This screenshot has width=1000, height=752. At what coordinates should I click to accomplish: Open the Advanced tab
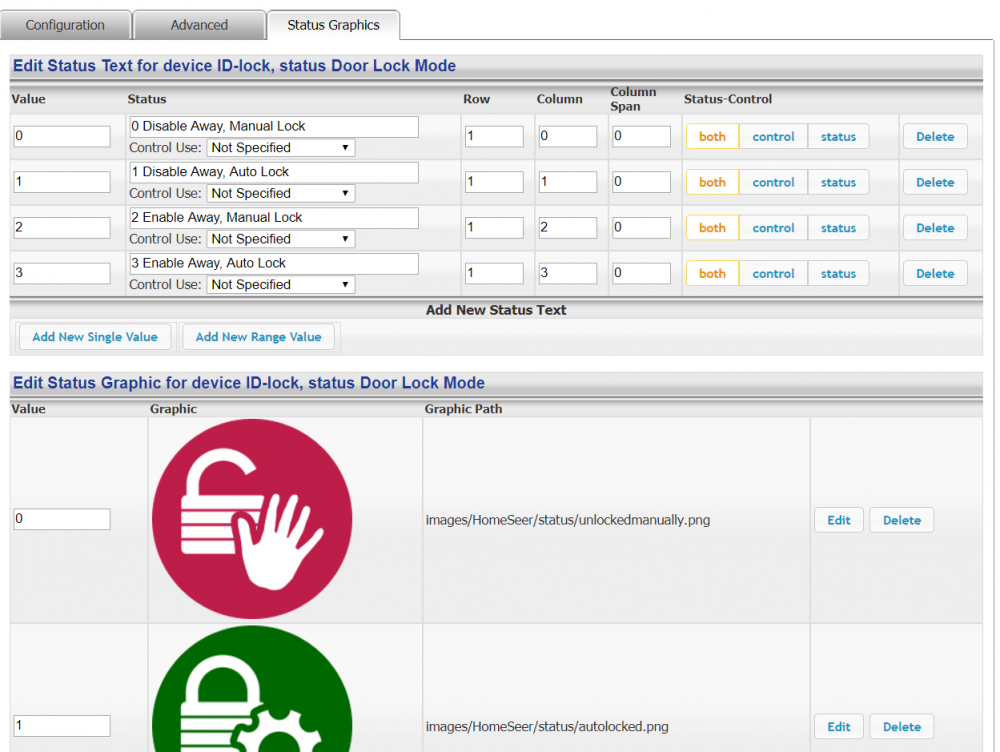(x=199, y=25)
